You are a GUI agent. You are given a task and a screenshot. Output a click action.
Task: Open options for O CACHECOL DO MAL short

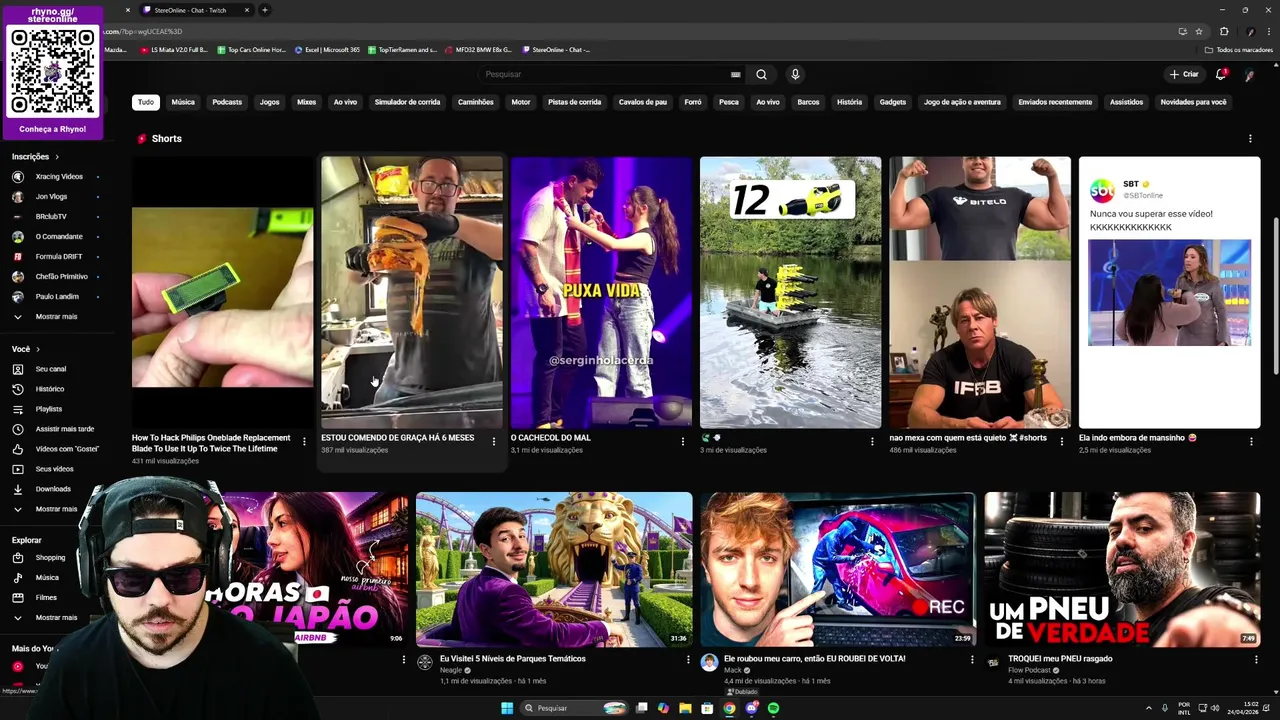click(683, 441)
